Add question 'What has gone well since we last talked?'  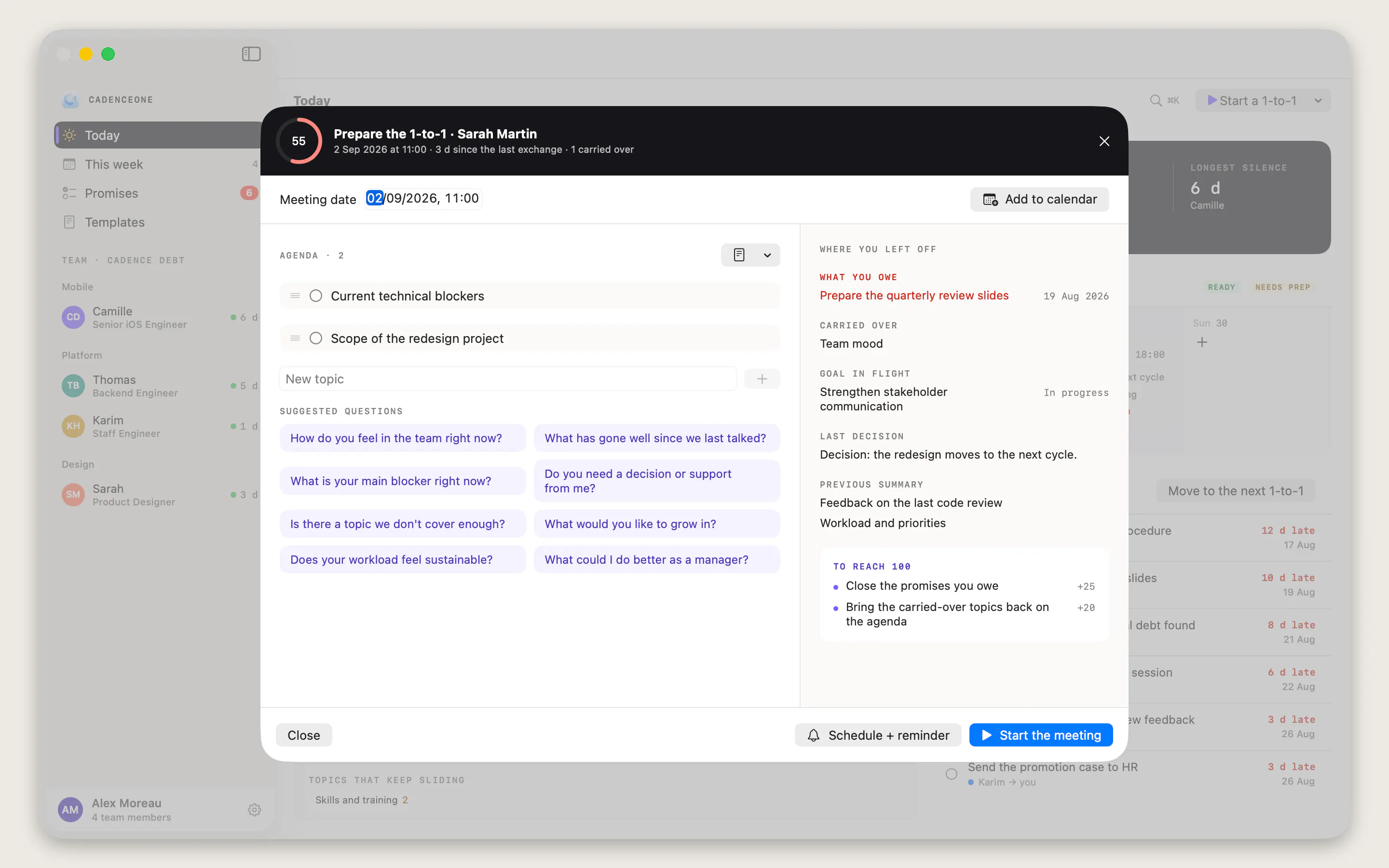click(656, 438)
